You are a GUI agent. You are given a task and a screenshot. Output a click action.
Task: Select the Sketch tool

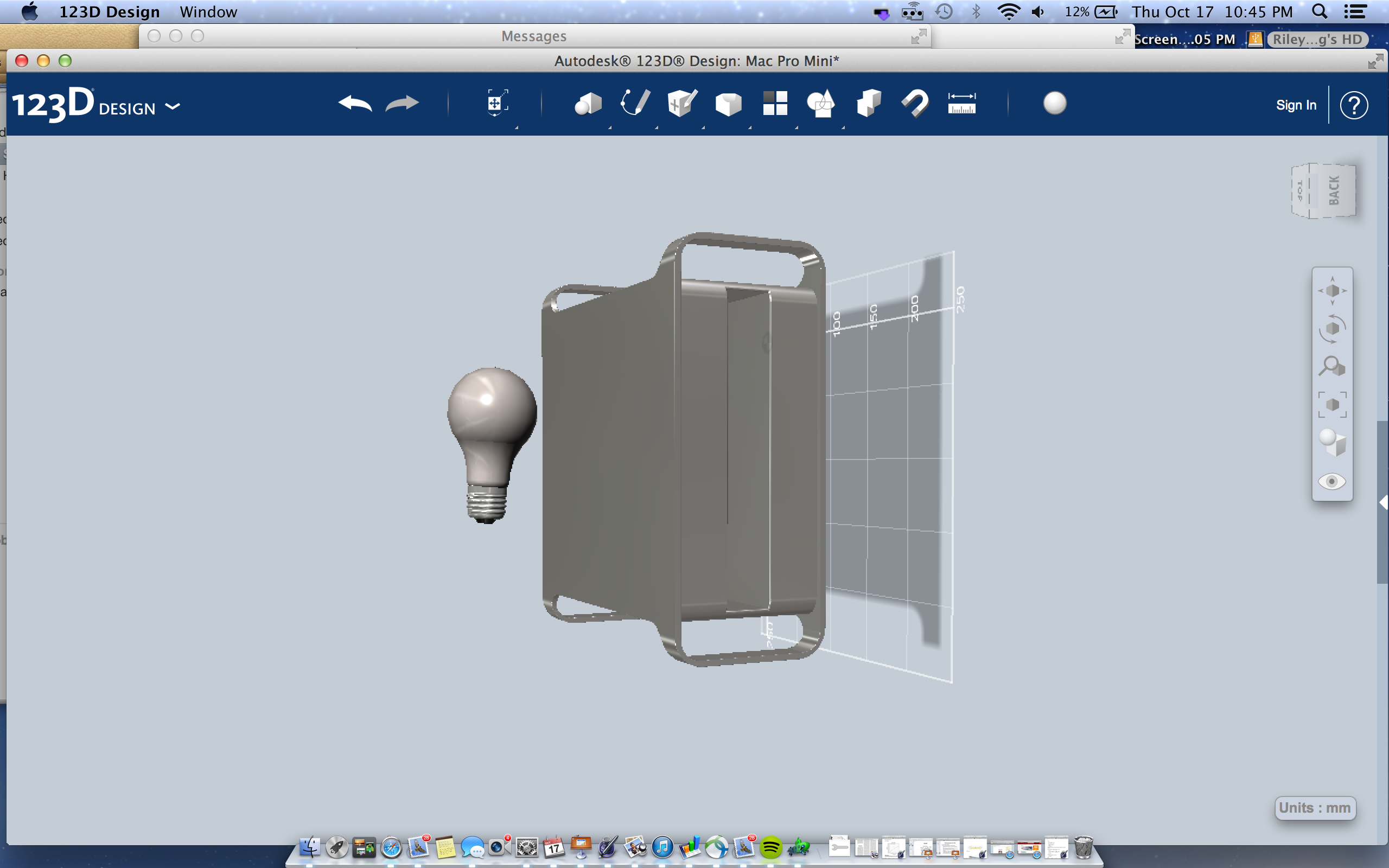pos(634,104)
